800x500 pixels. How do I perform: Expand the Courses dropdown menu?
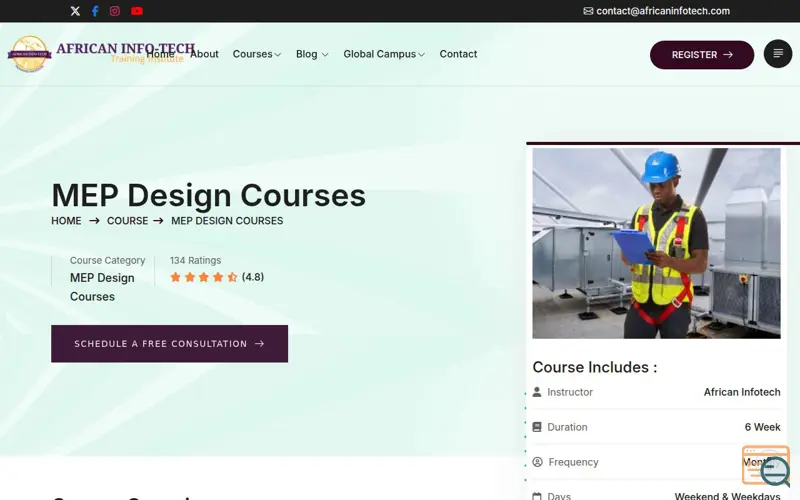point(257,54)
